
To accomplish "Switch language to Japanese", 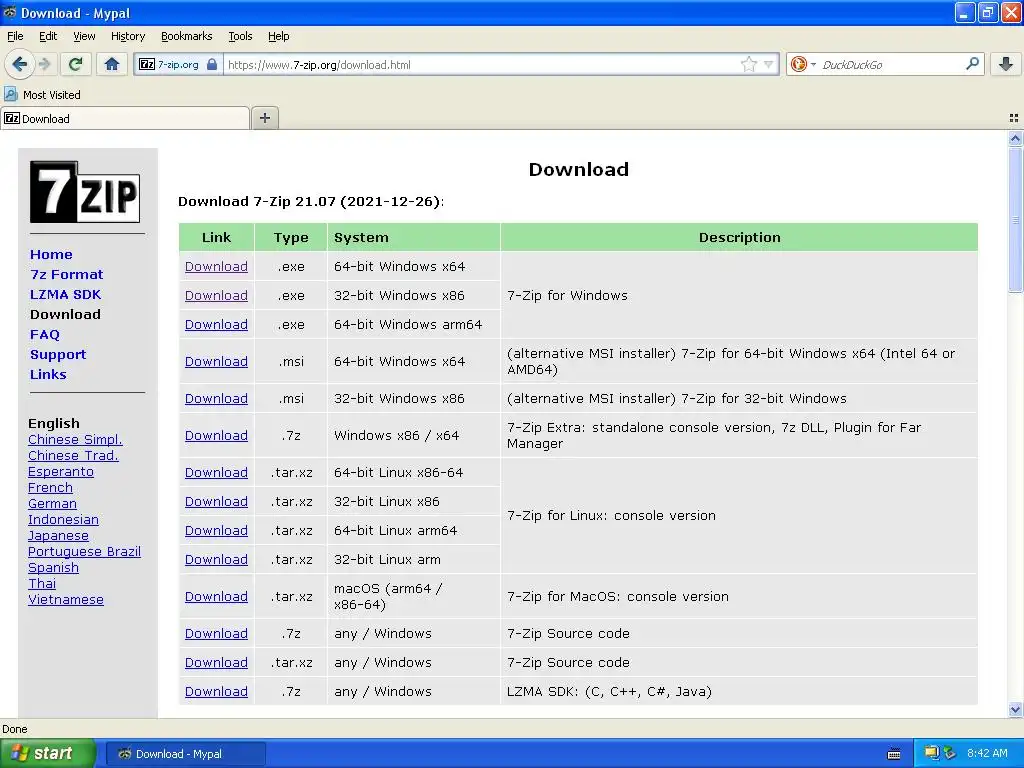I will [x=58, y=536].
